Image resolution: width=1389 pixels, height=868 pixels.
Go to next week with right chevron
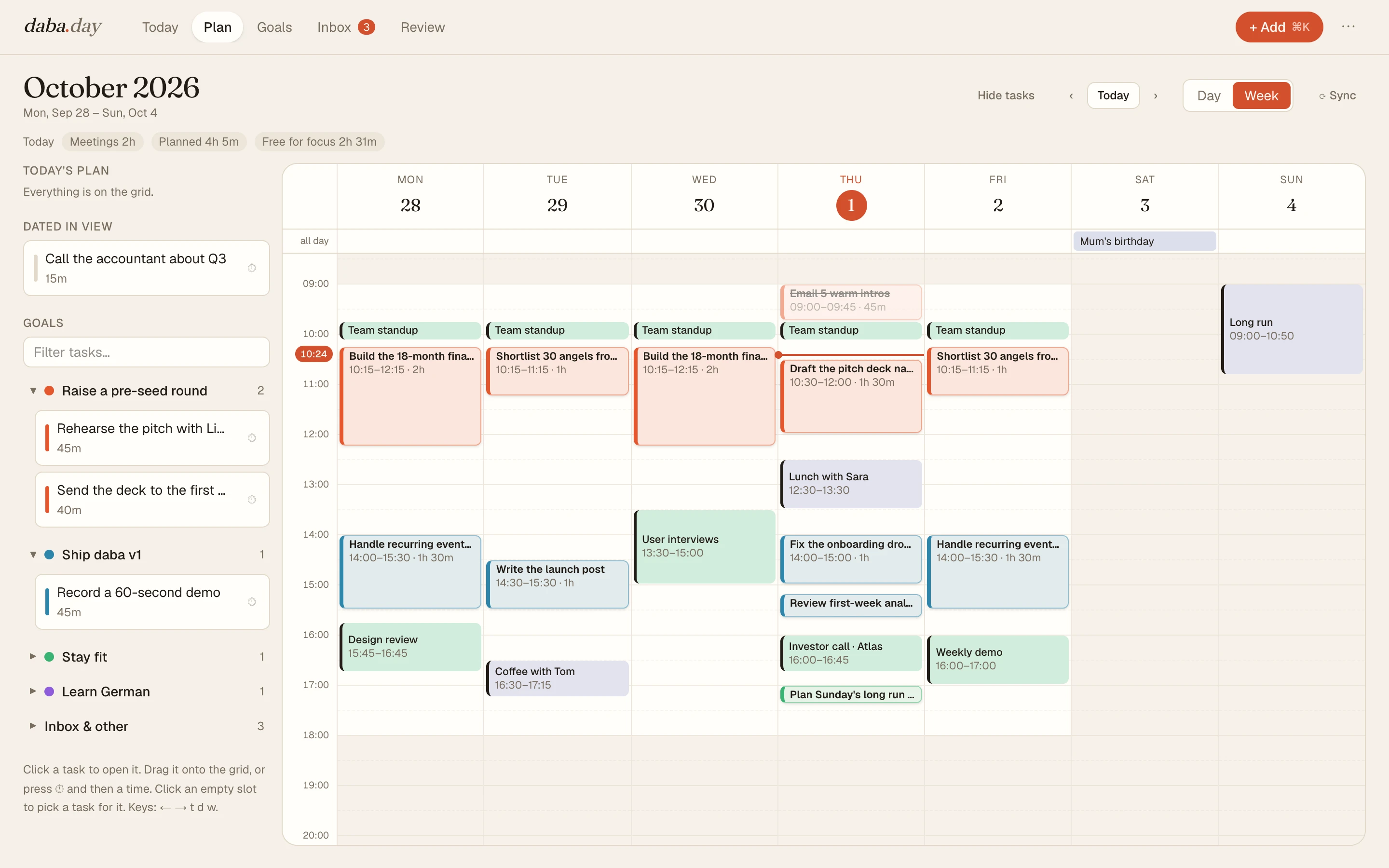(x=1156, y=96)
